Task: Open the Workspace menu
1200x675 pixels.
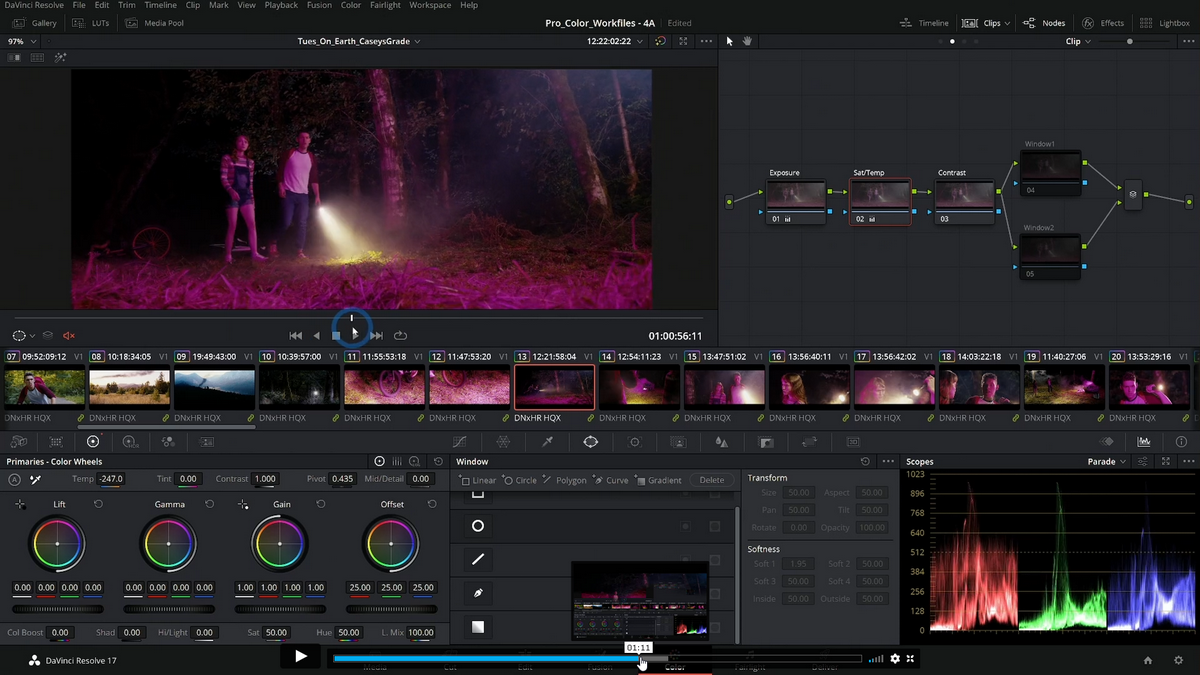Action: click(x=430, y=5)
